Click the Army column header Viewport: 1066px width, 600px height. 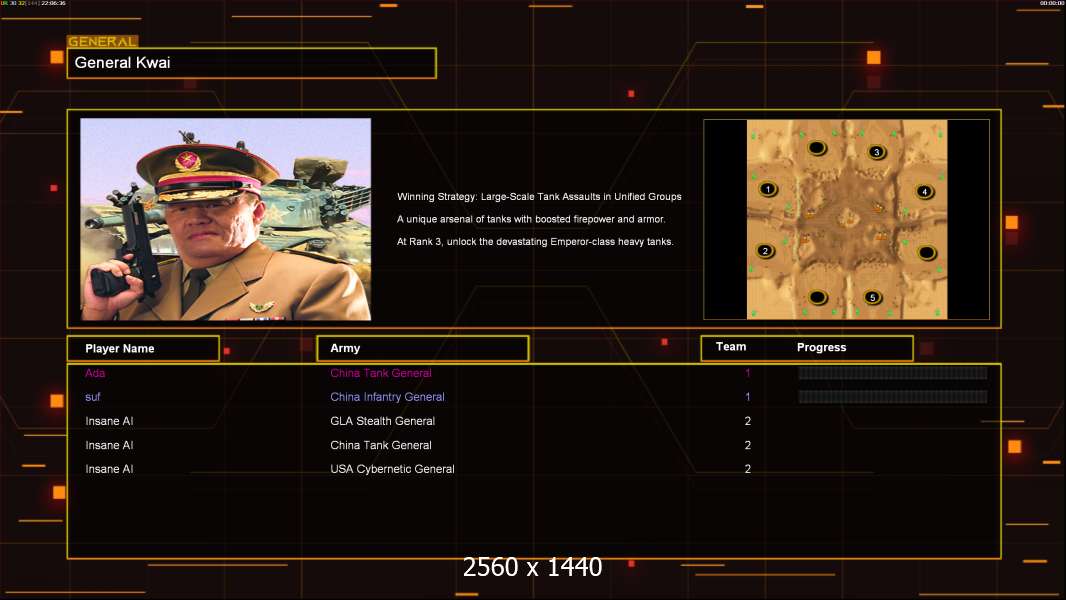coord(422,349)
